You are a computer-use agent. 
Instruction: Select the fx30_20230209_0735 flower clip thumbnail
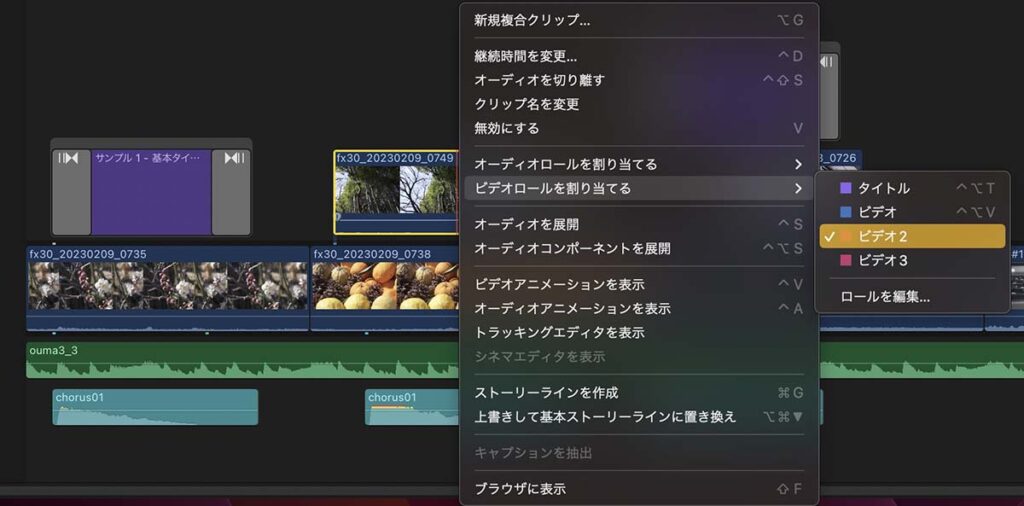pyautogui.click(x=167, y=286)
